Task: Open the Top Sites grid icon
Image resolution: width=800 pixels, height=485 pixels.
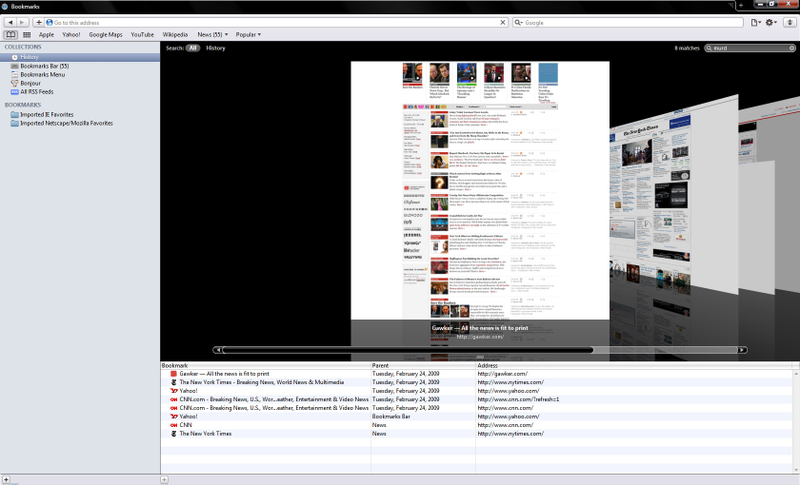Action: tap(27, 35)
